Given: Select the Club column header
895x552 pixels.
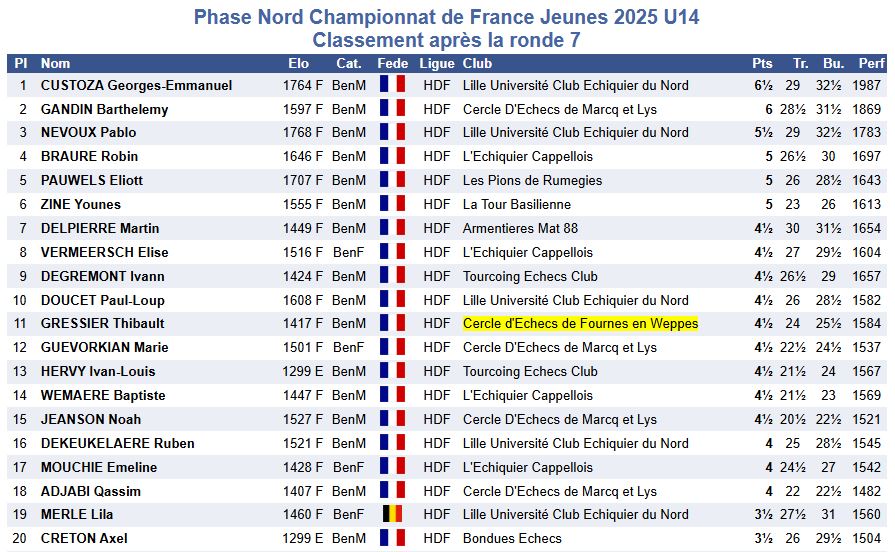Looking at the screenshot, I should (477, 63).
